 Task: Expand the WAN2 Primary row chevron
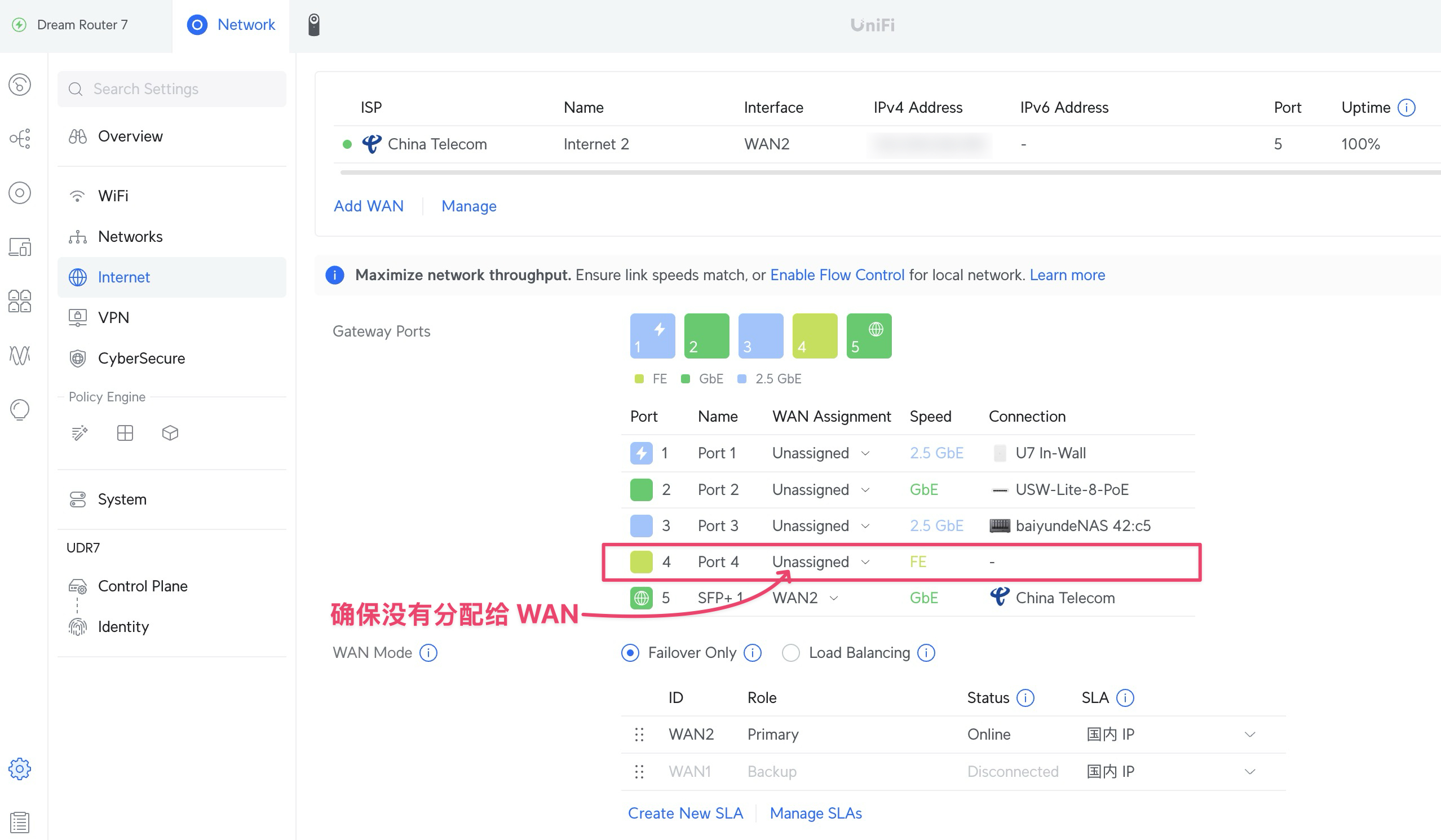[1250, 733]
